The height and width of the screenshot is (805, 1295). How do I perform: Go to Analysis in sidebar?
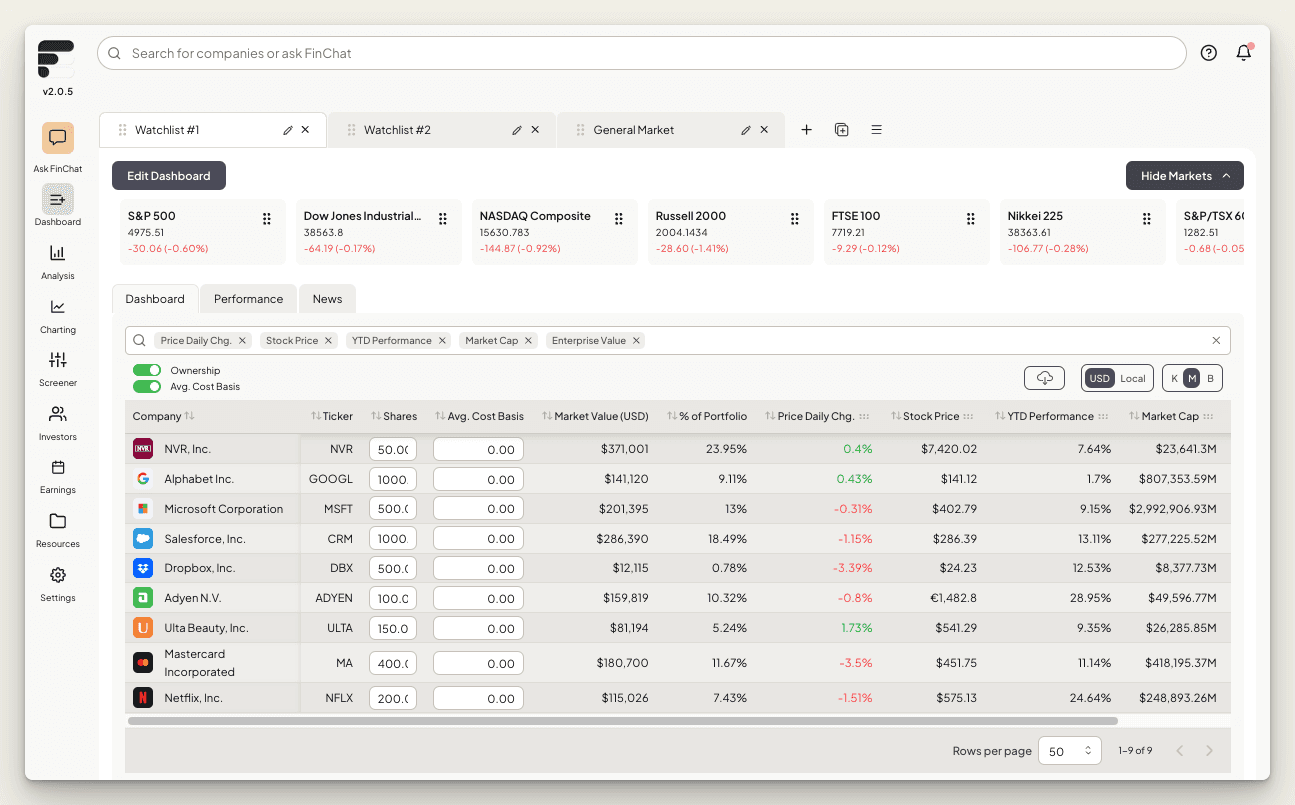tap(57, 253)
